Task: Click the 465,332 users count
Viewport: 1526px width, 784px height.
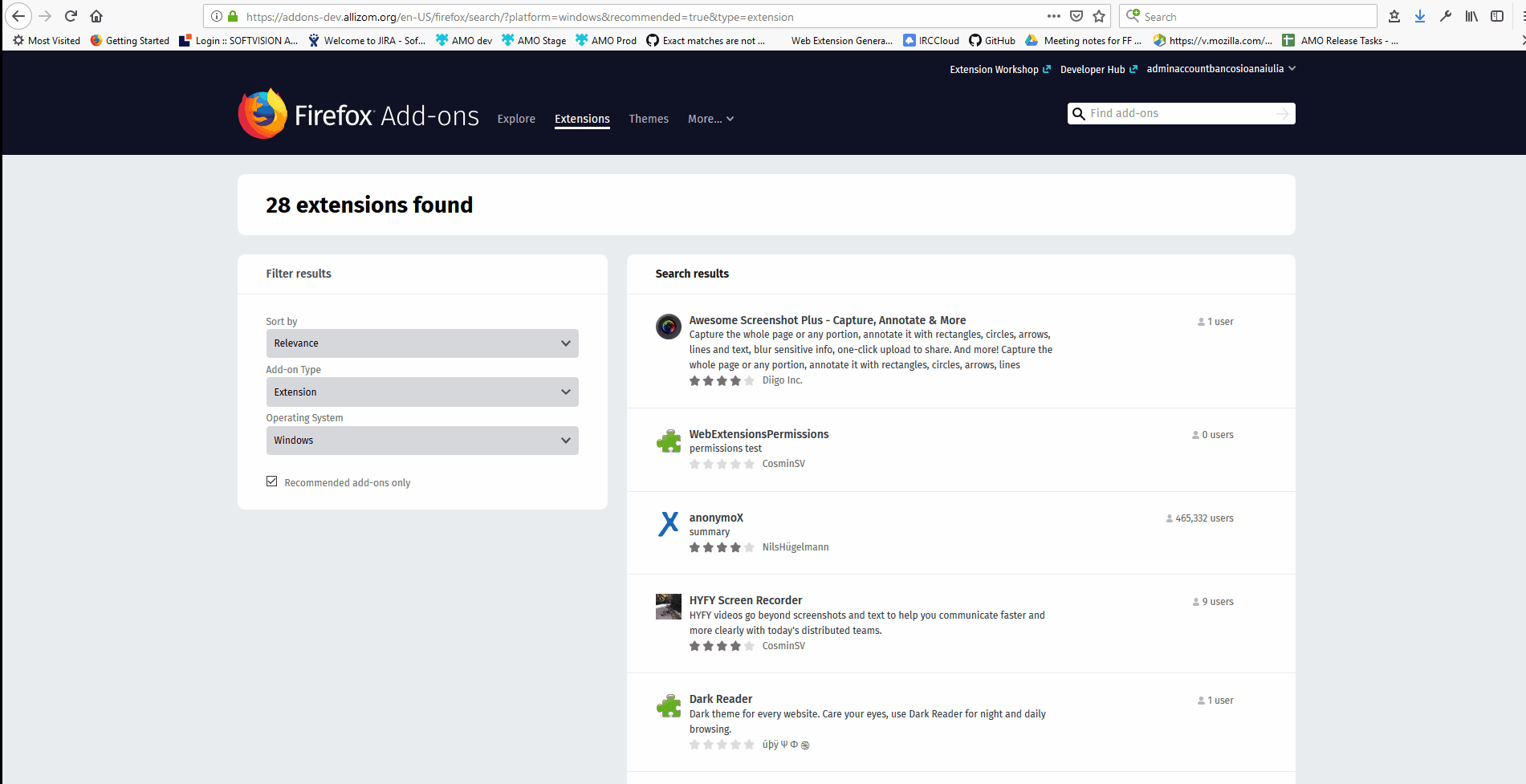Action: tap(1199, 518)
